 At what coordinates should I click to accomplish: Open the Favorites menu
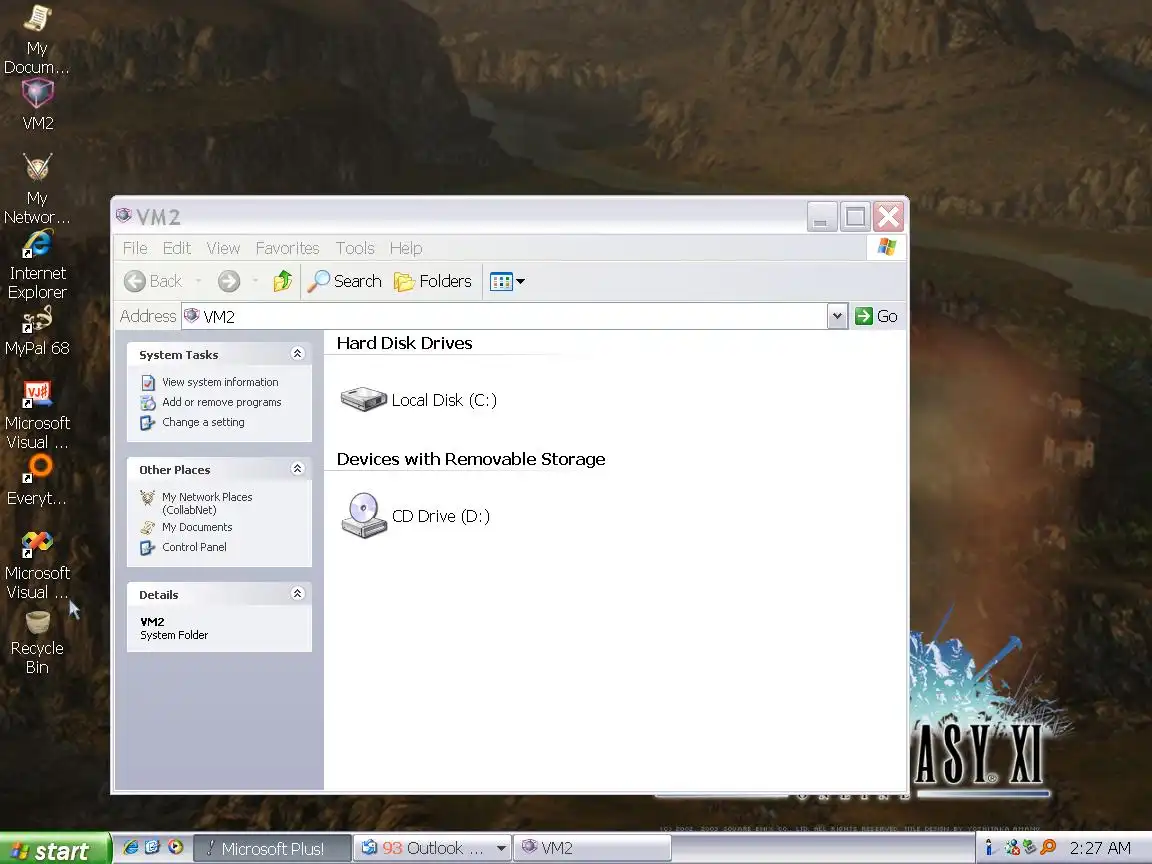coord(287,248)
